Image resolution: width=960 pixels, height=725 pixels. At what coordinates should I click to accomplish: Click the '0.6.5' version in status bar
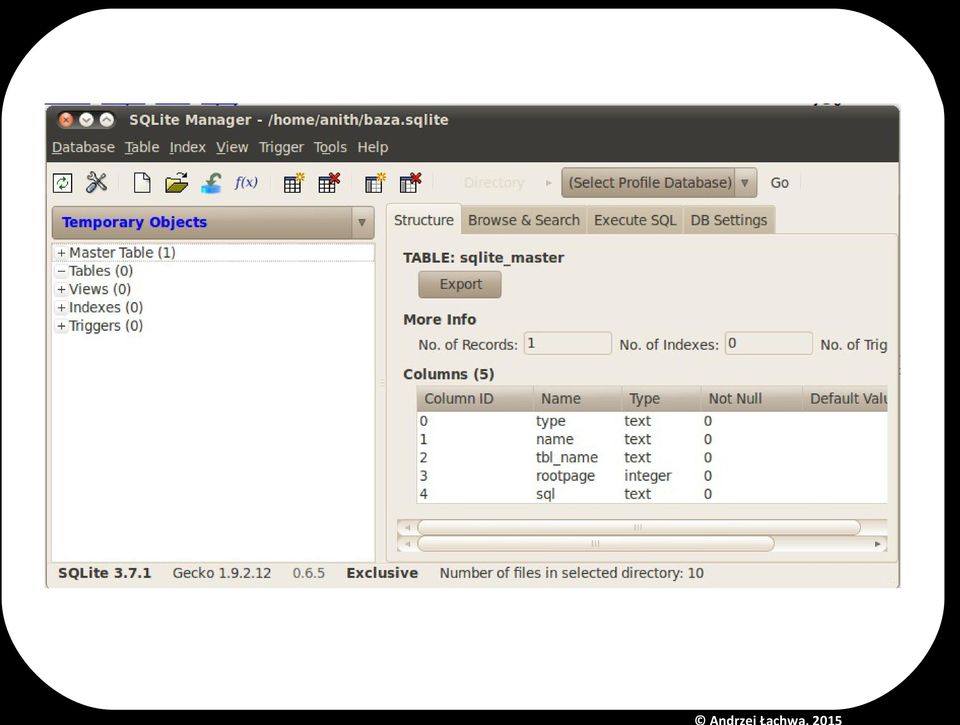tap(309, 573)
